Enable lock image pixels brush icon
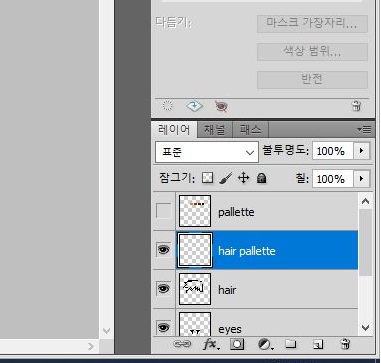 click(x=226, y=178)
